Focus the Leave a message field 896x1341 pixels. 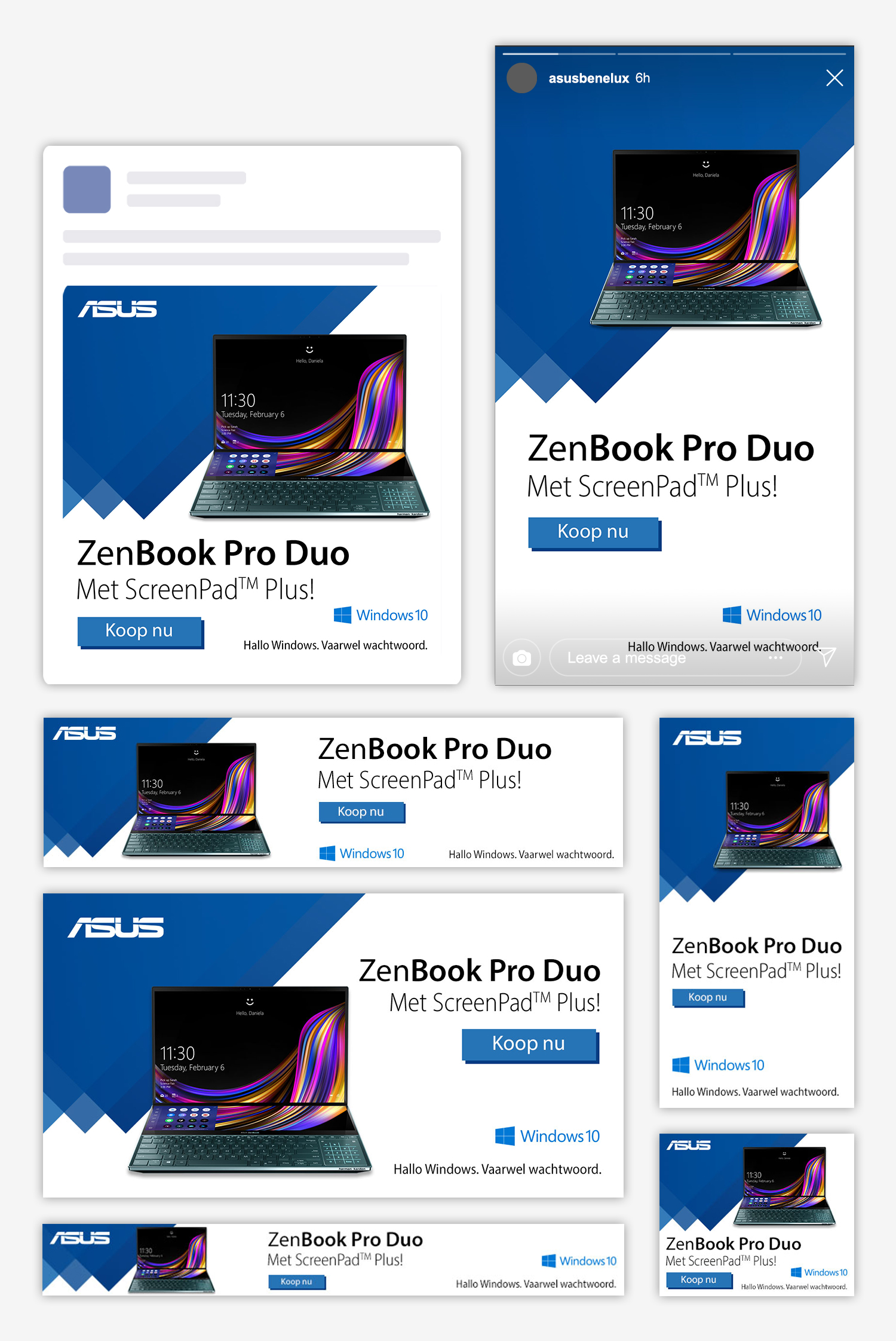pos(675,657)
